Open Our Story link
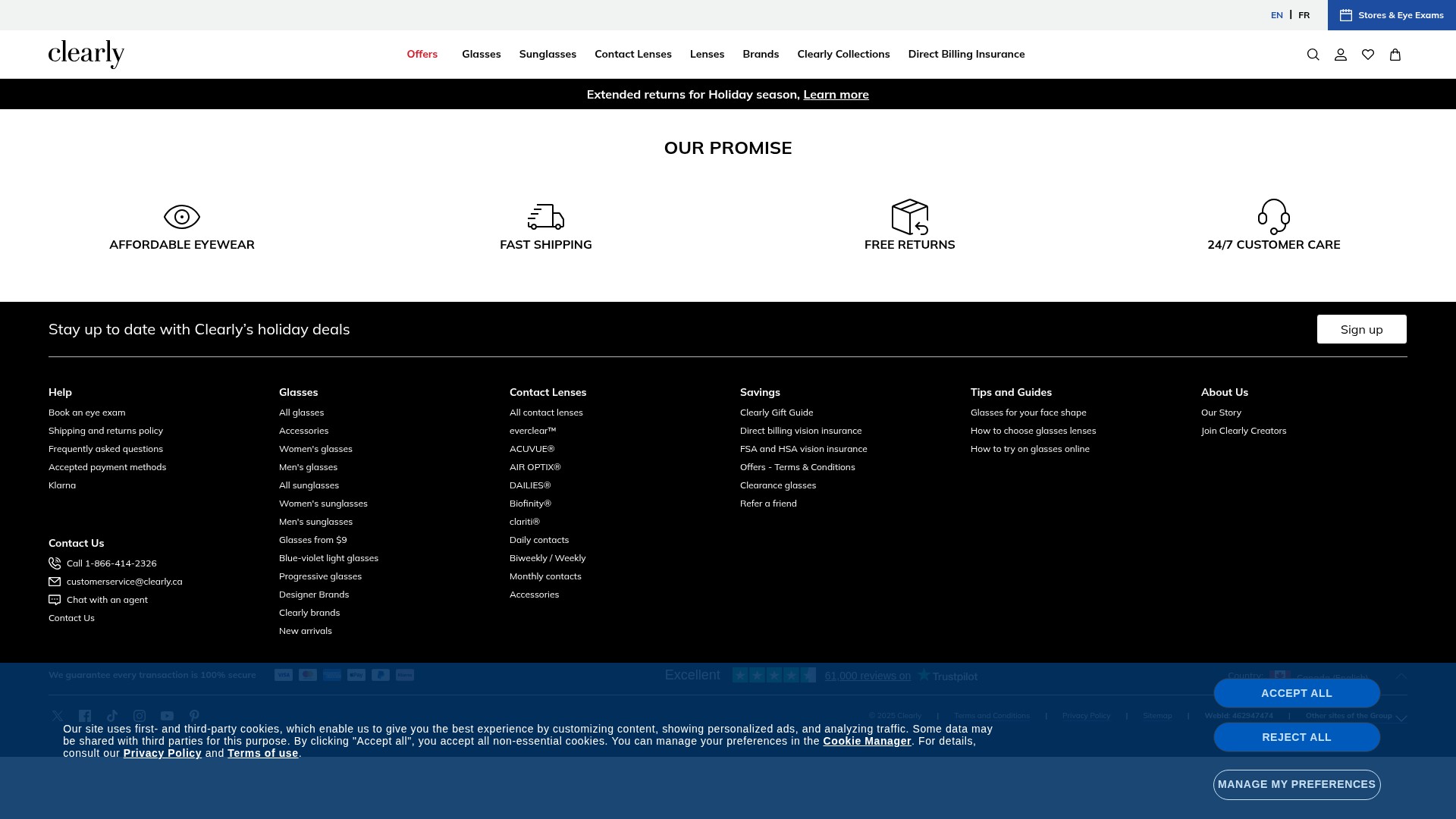Viewport: 1456px width, 819px height. [1221, 413]
